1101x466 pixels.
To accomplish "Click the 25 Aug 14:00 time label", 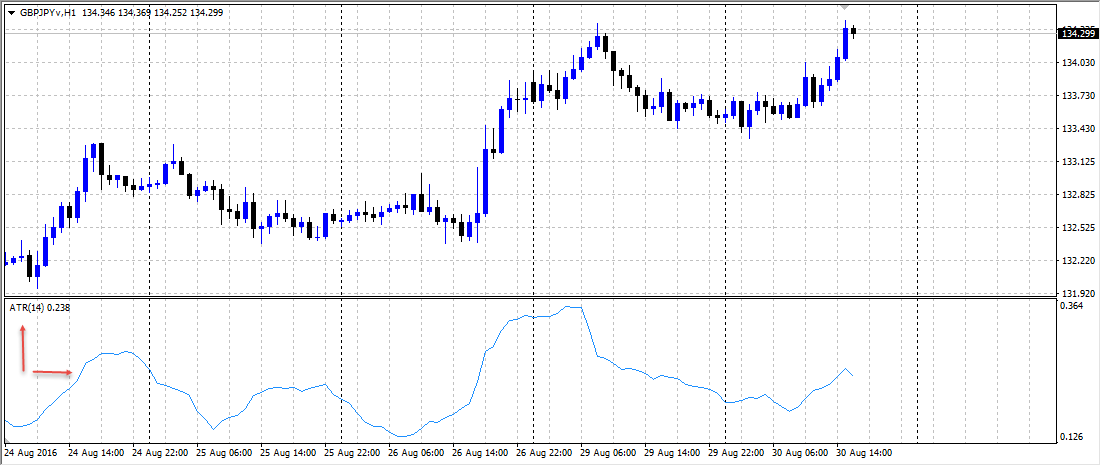I will (x=289, y=452).
